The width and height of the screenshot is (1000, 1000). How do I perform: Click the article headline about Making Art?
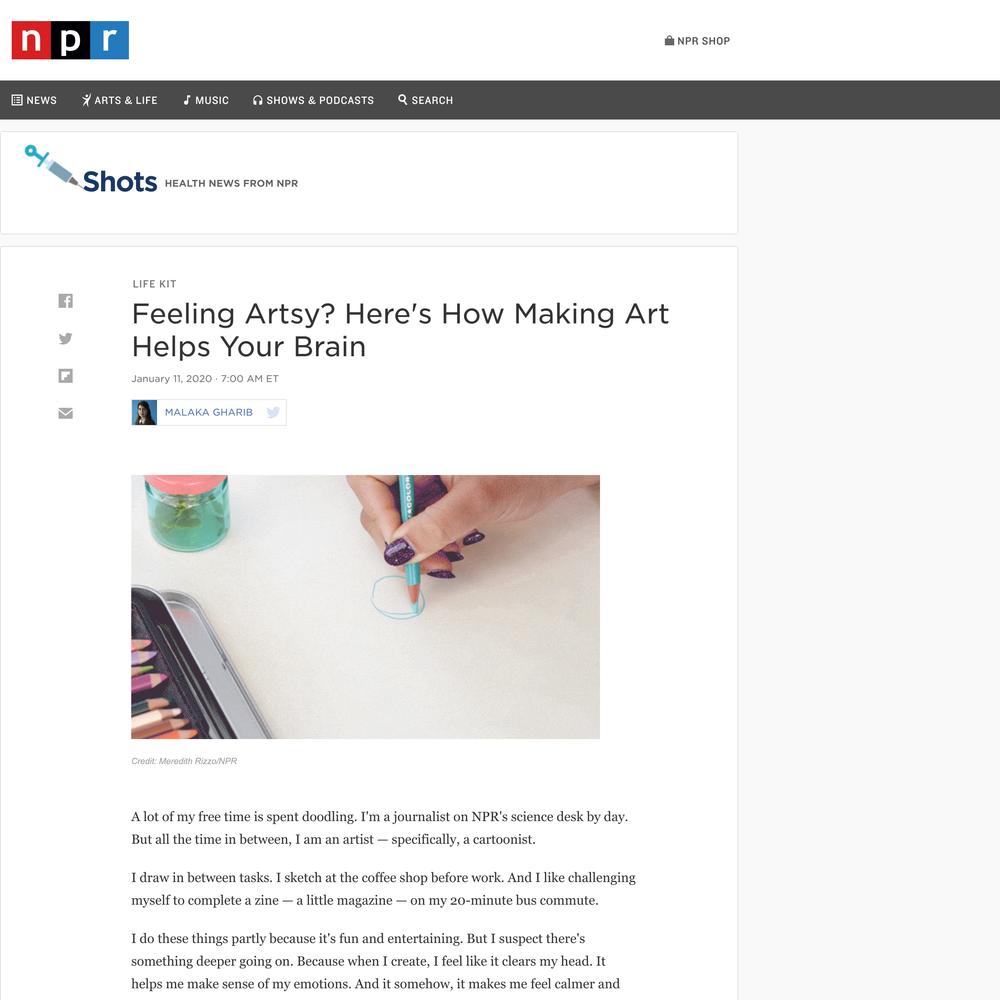(401, 330)
